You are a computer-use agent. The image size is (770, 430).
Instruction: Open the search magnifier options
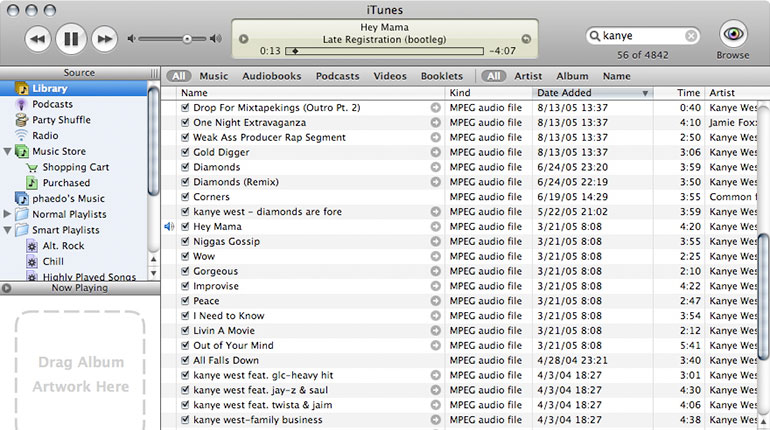[x=595, y=36]
